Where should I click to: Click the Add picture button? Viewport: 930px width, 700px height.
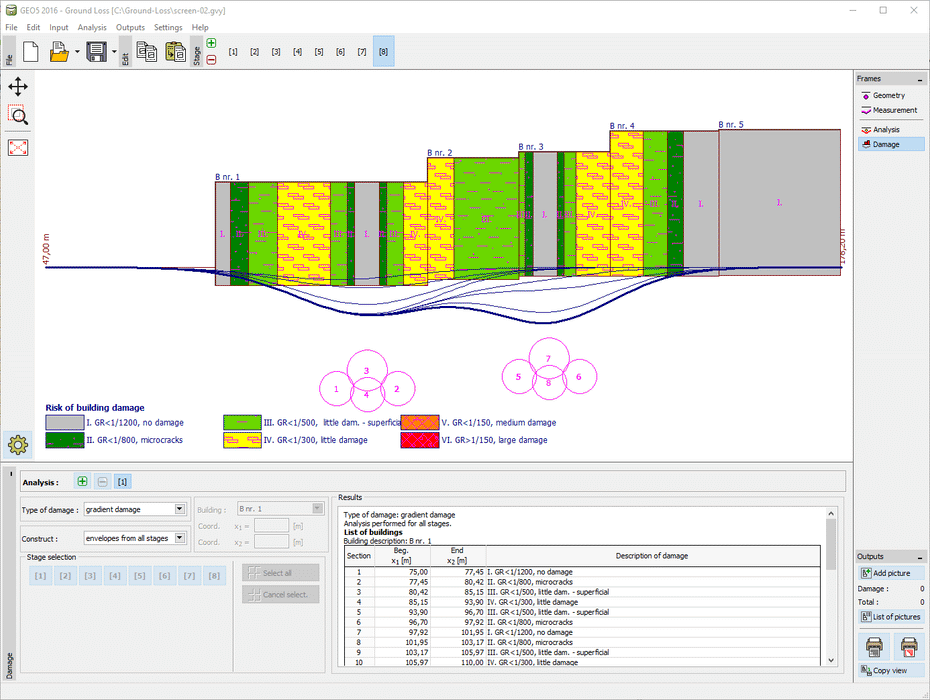890,573
